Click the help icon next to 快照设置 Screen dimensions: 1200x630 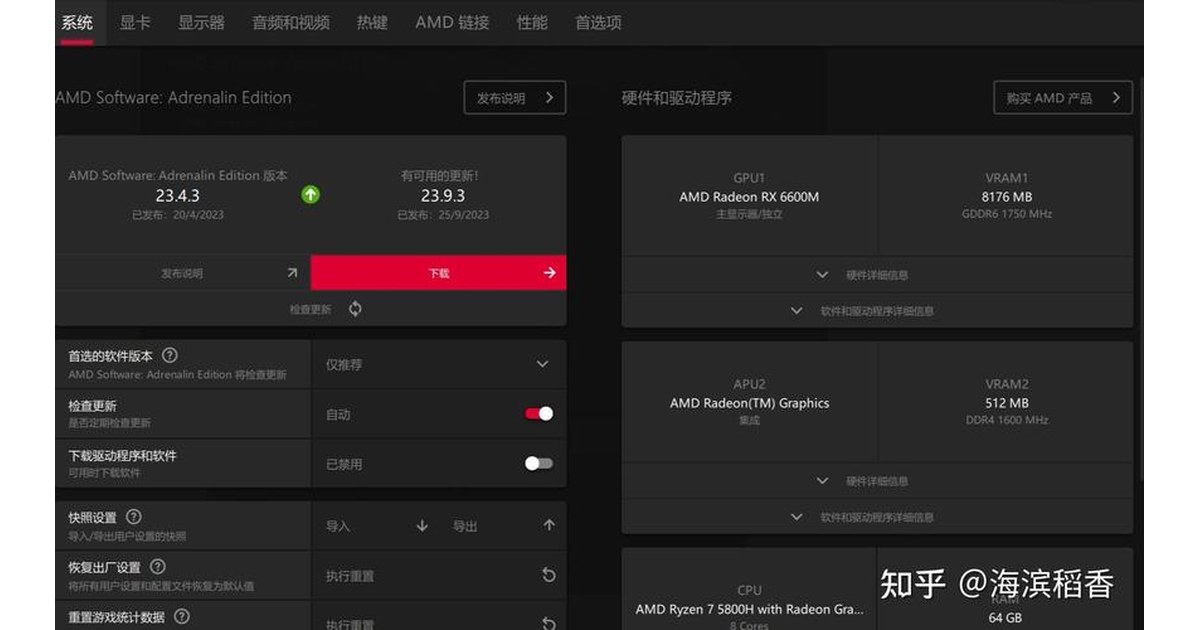point(133,517)
